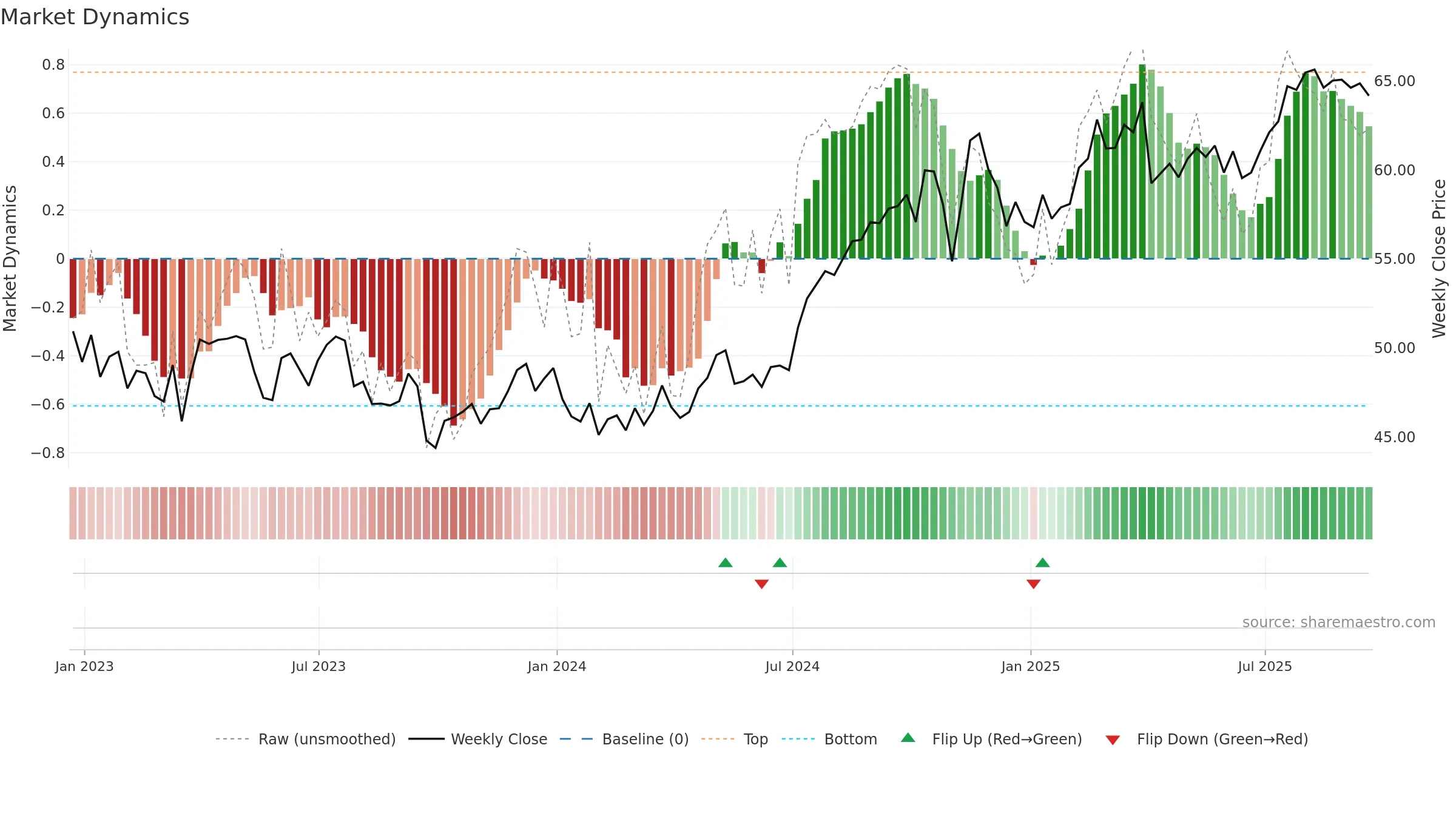Toggle Flip Up (Red→Green) legend entry

click(991, 739)
